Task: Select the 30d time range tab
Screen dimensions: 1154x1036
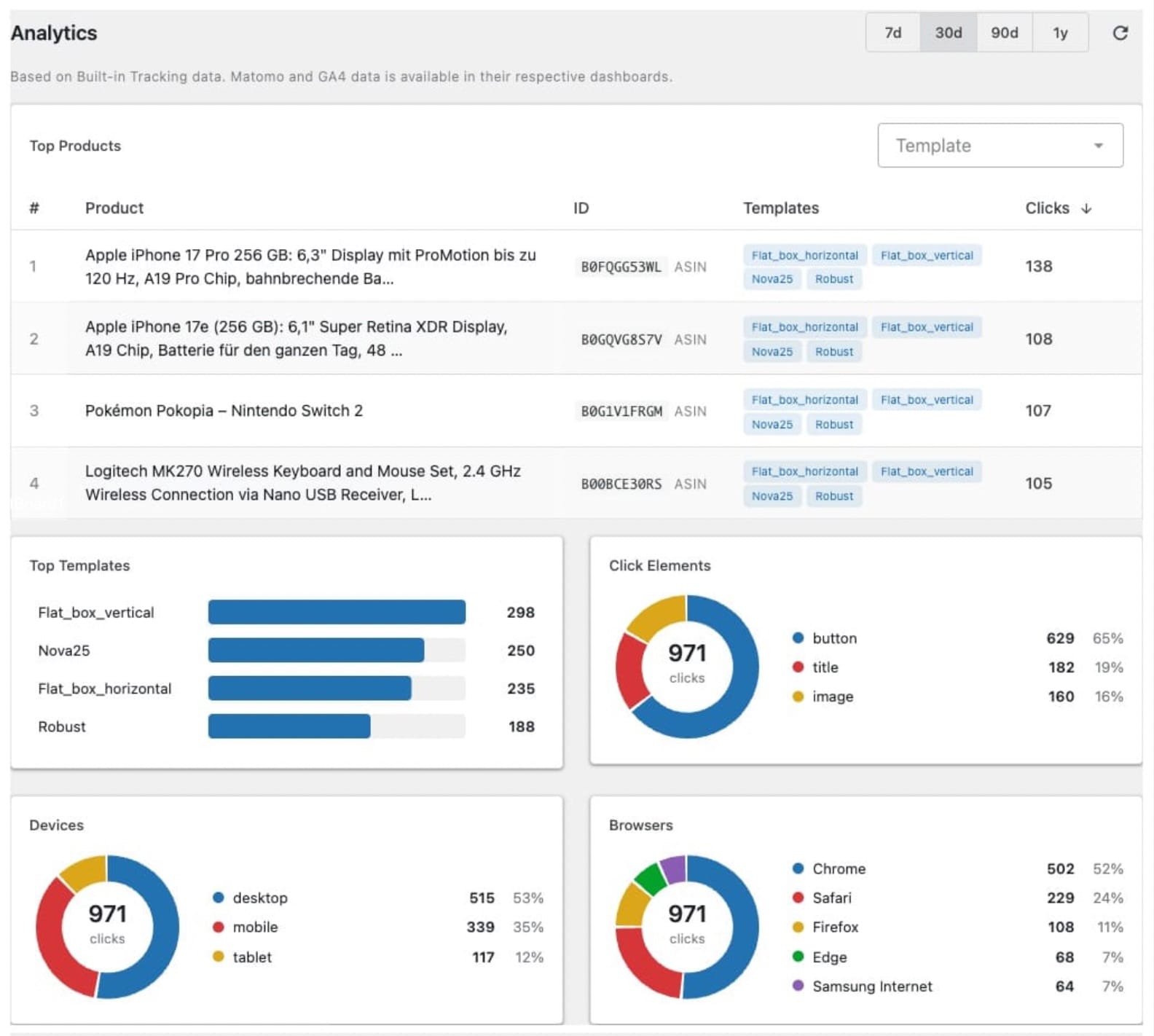Action: [948, 33]
